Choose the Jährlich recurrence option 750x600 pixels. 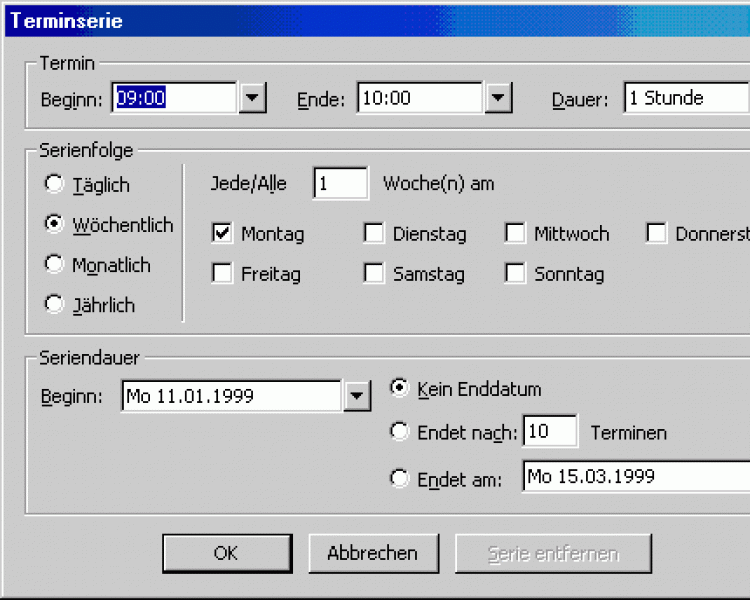click(x=54, y=305)
